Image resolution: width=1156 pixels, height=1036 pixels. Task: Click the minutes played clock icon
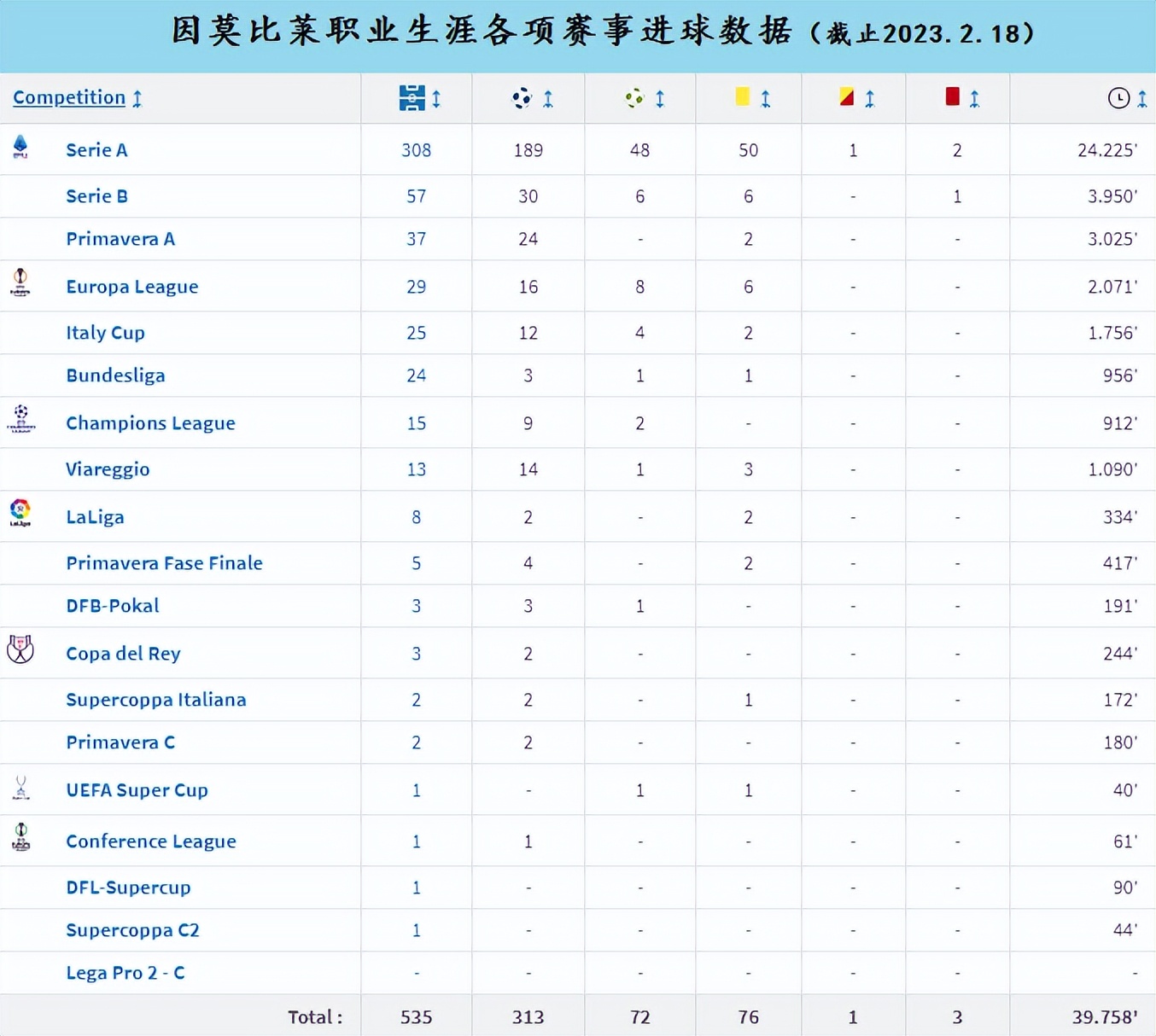click(1118, 98)
